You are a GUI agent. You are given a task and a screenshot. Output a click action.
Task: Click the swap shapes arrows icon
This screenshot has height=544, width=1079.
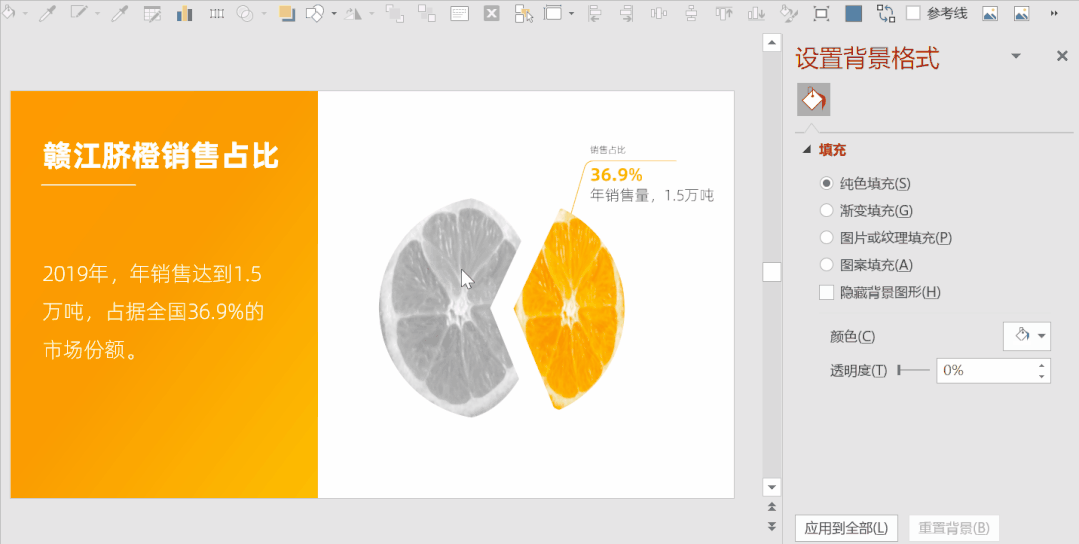coord(886,13)
